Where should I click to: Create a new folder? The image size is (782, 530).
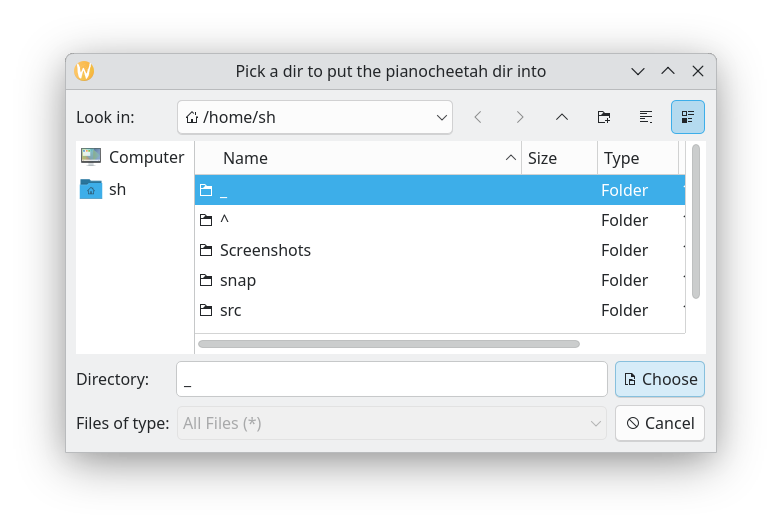tap(604, 117)
